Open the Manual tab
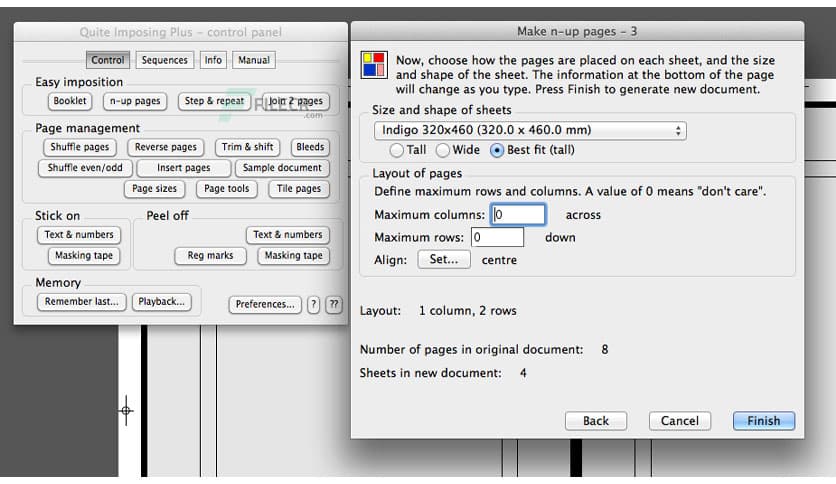836x484 pixels. coord(254,60)
